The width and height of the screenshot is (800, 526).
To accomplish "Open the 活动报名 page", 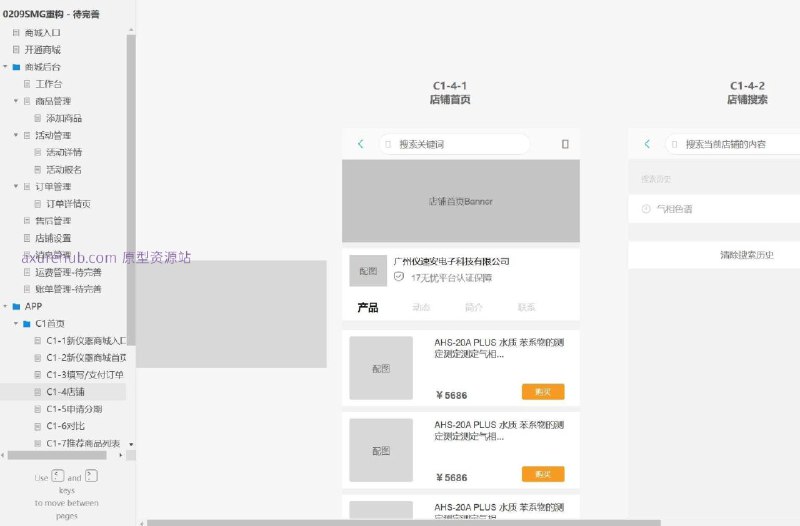I will click(x=64, y=170).
